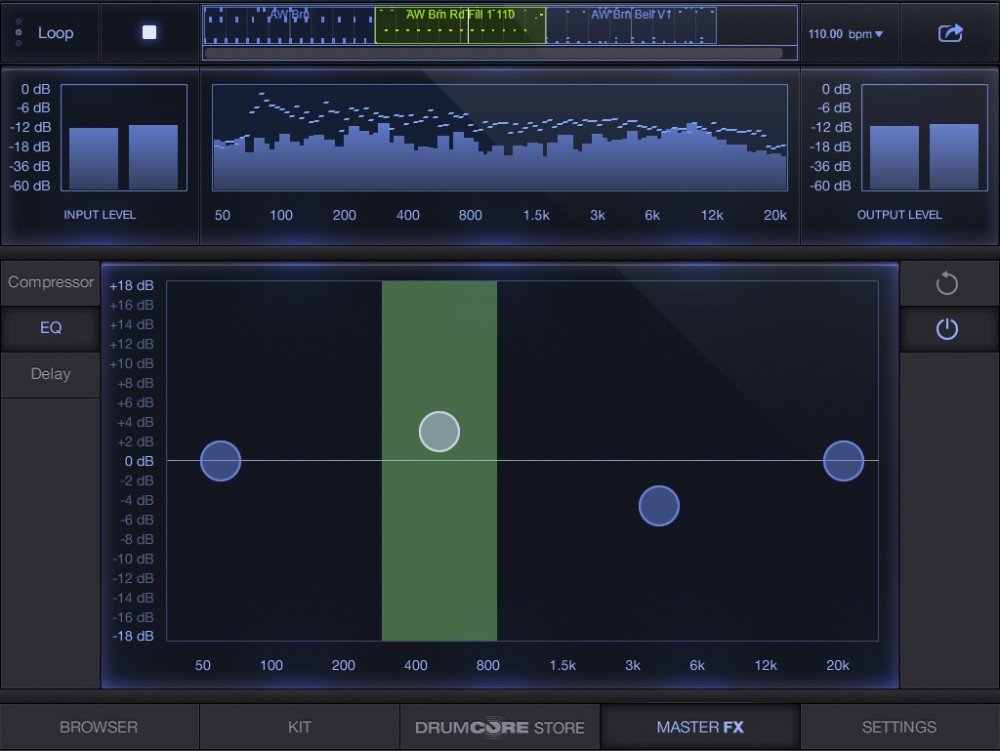Open the share/export icon

point(950,33)
